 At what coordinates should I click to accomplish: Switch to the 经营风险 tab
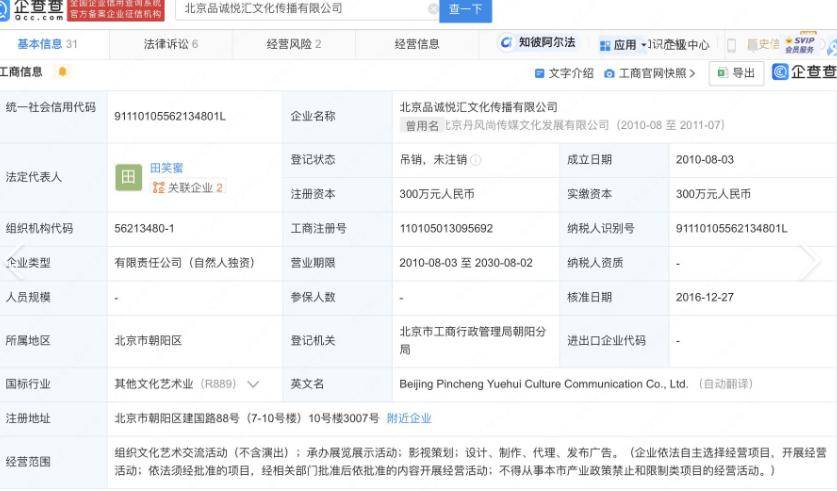point(294,44)
